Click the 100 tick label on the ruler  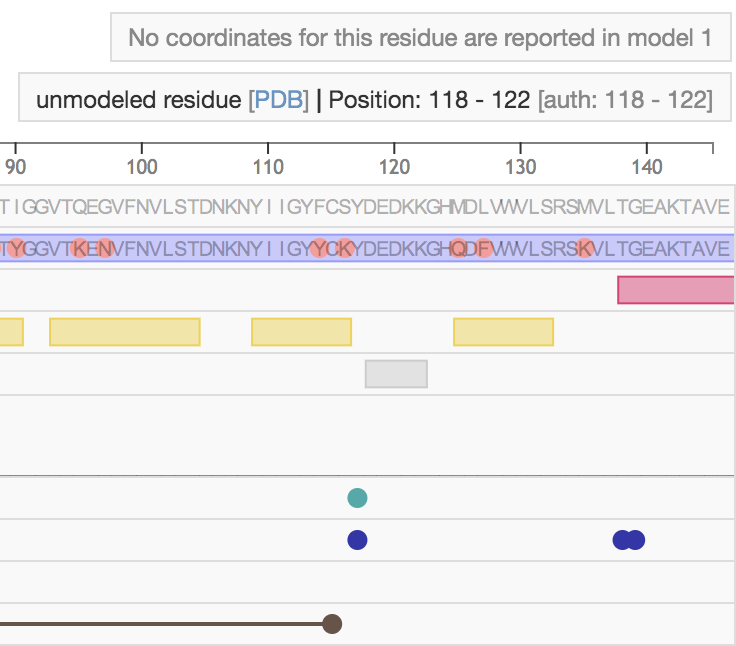[142, 165]
